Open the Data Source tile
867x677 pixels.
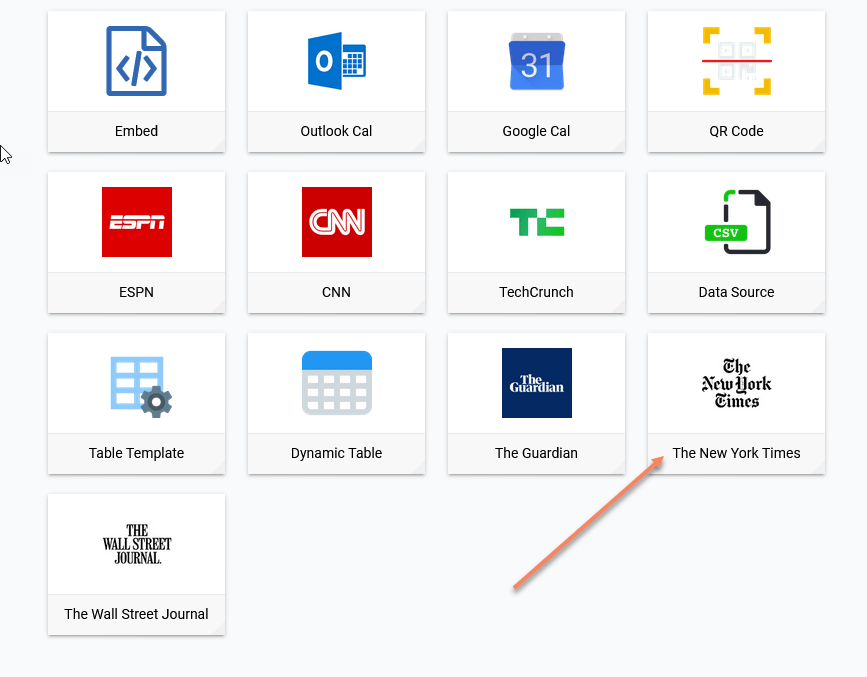736,242
